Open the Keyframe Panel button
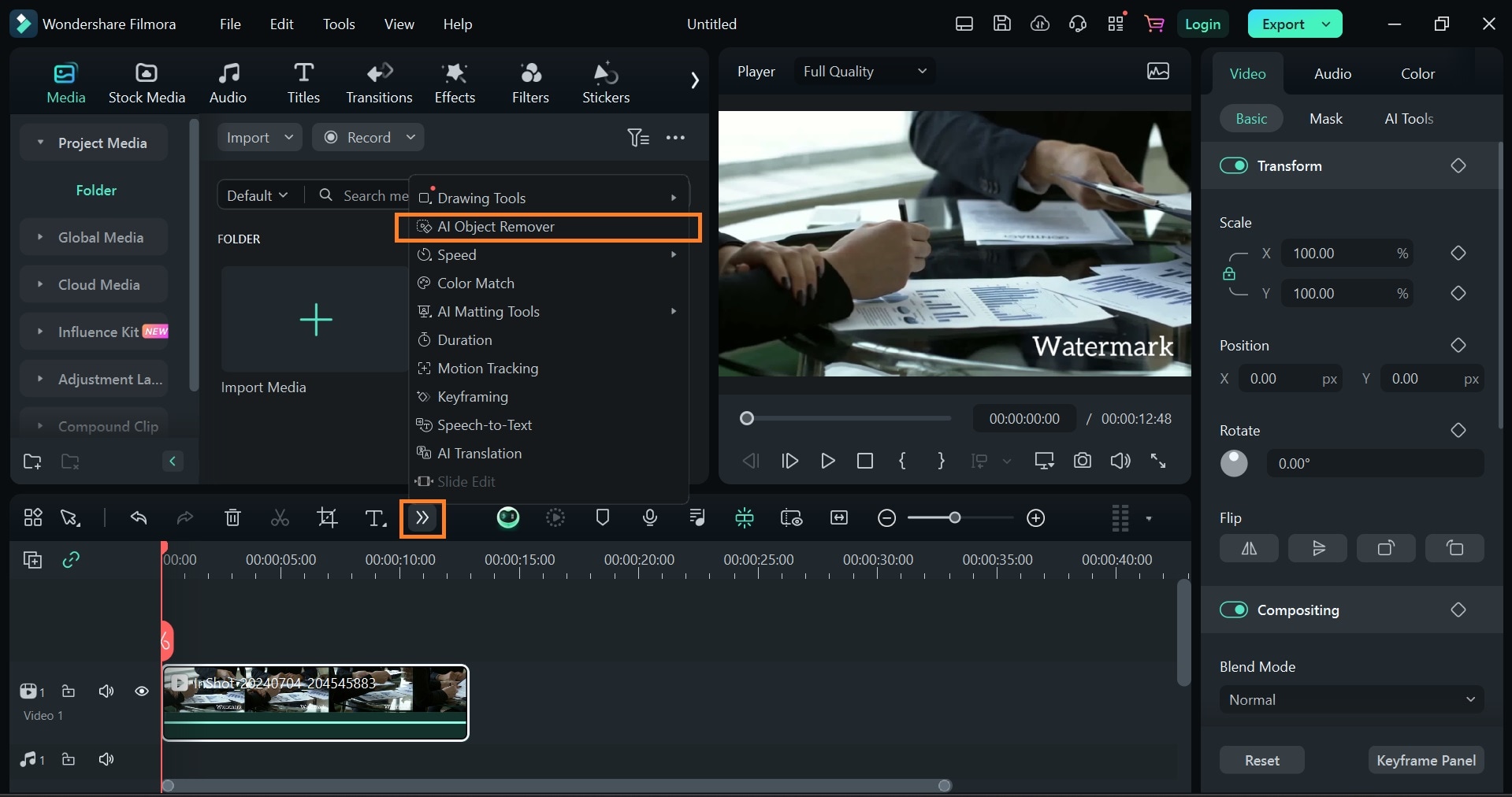The width and height of the screenshot is (1512, 797). 1426,760
